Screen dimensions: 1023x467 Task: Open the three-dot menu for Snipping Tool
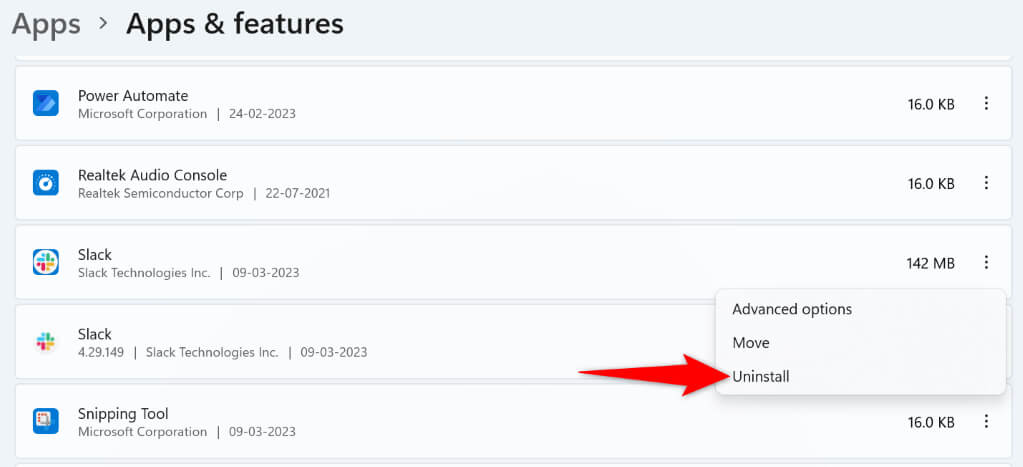click(x=986, y=422)
